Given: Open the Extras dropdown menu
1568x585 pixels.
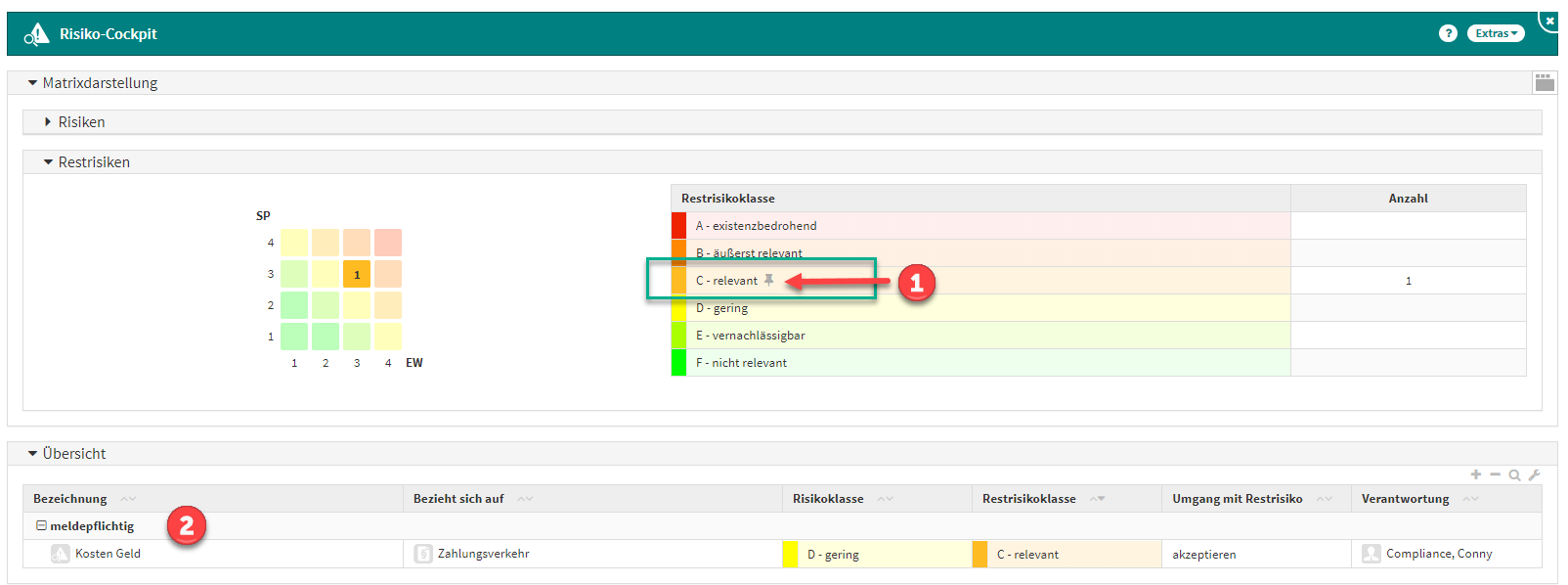Looking at the screenshot, I should click(1496, 33).
